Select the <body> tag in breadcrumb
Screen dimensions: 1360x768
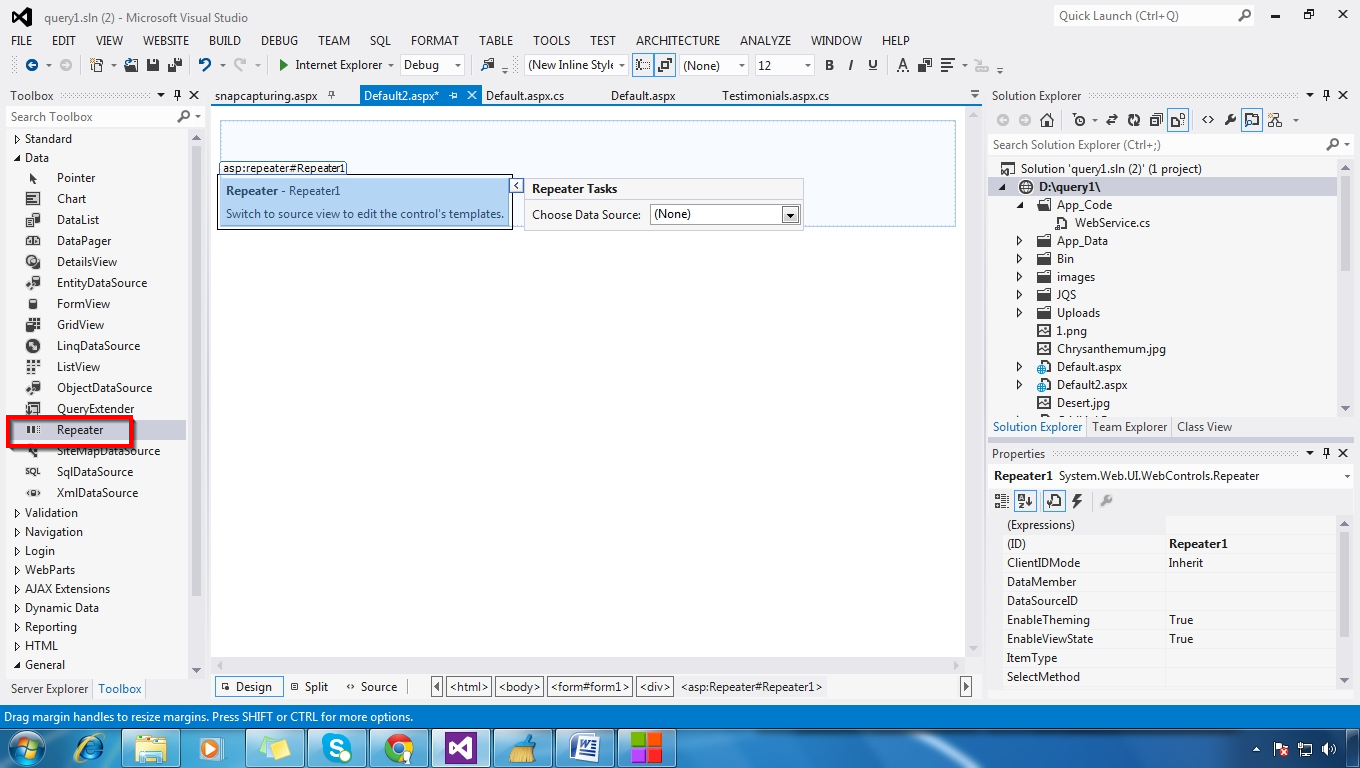click(x=520, y=687)
